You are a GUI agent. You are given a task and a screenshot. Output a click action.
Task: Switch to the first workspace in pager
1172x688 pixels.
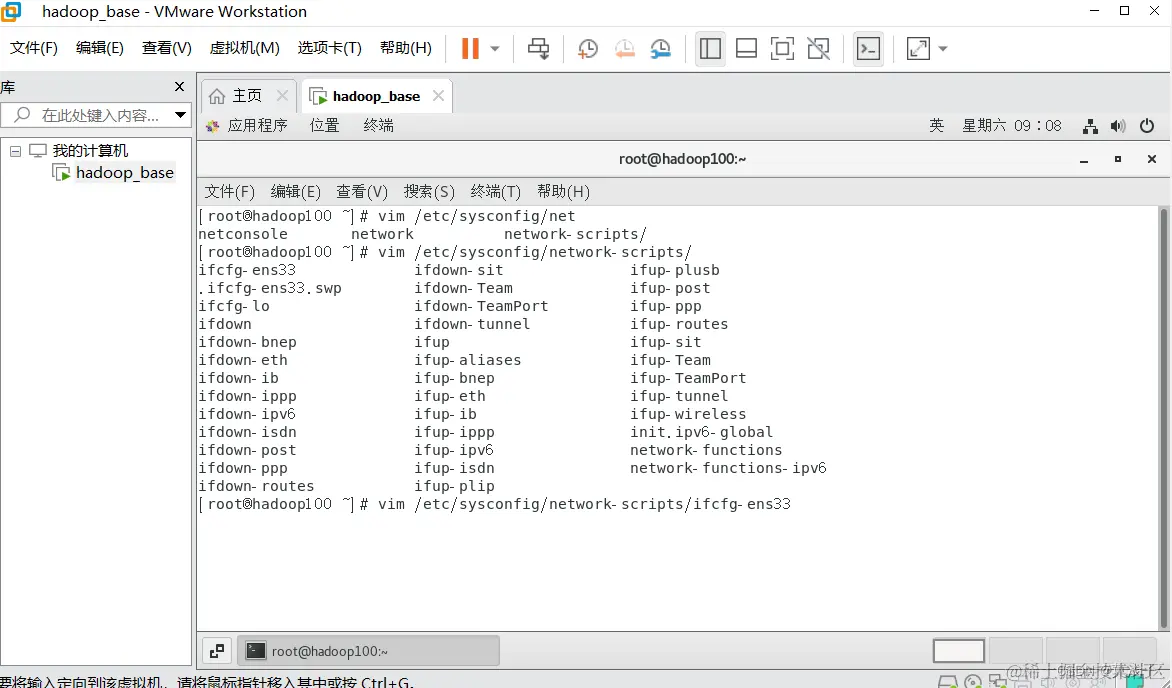[959, 651]
